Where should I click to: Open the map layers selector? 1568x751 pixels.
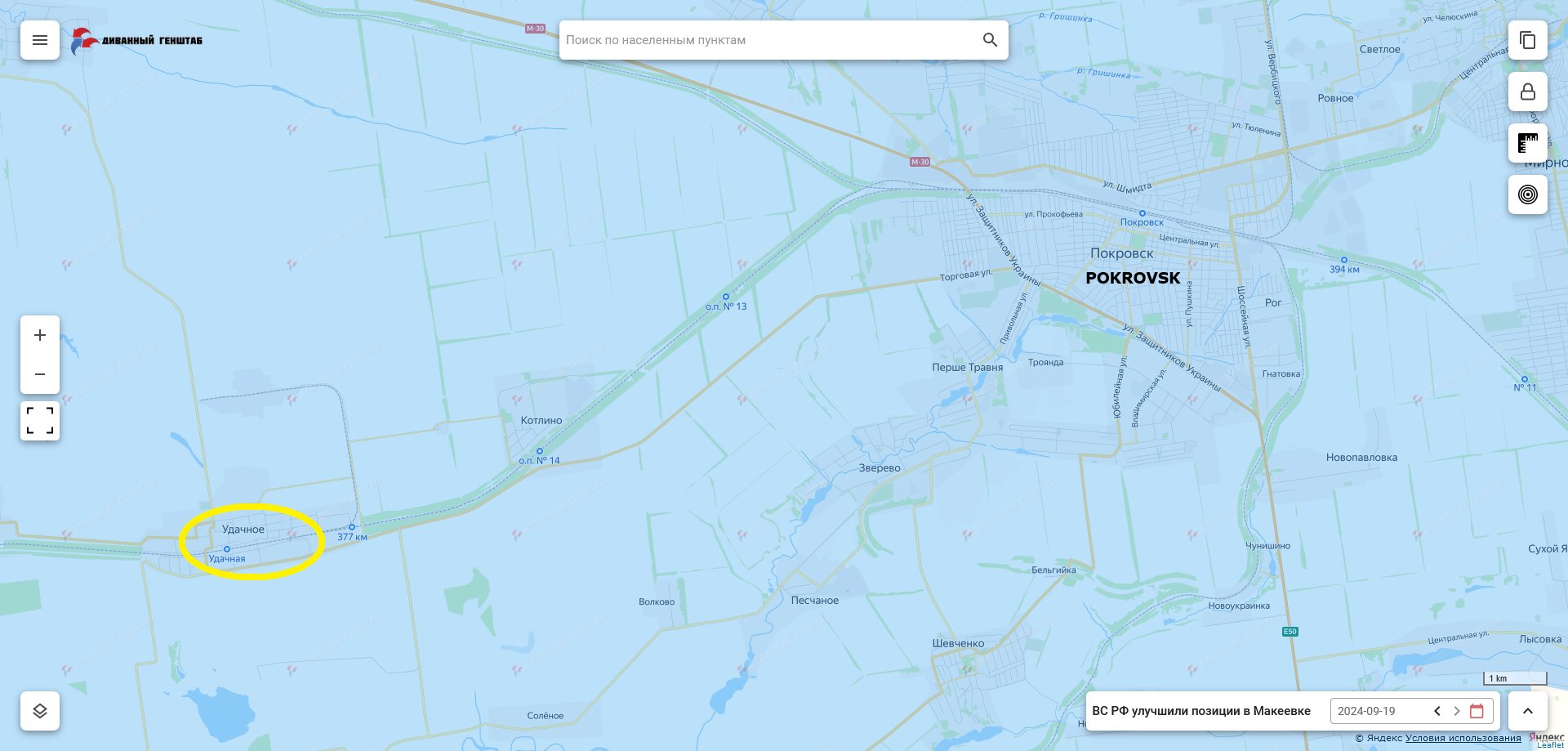40,711
